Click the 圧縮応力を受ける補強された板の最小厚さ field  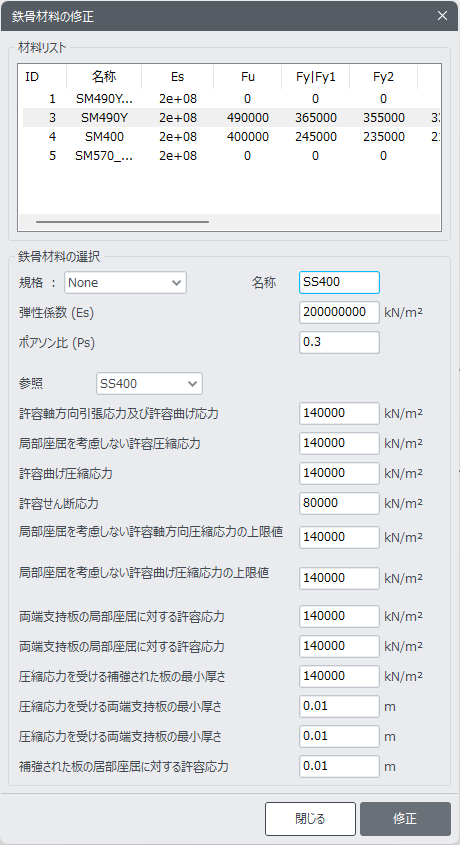(x=339, y=676)
